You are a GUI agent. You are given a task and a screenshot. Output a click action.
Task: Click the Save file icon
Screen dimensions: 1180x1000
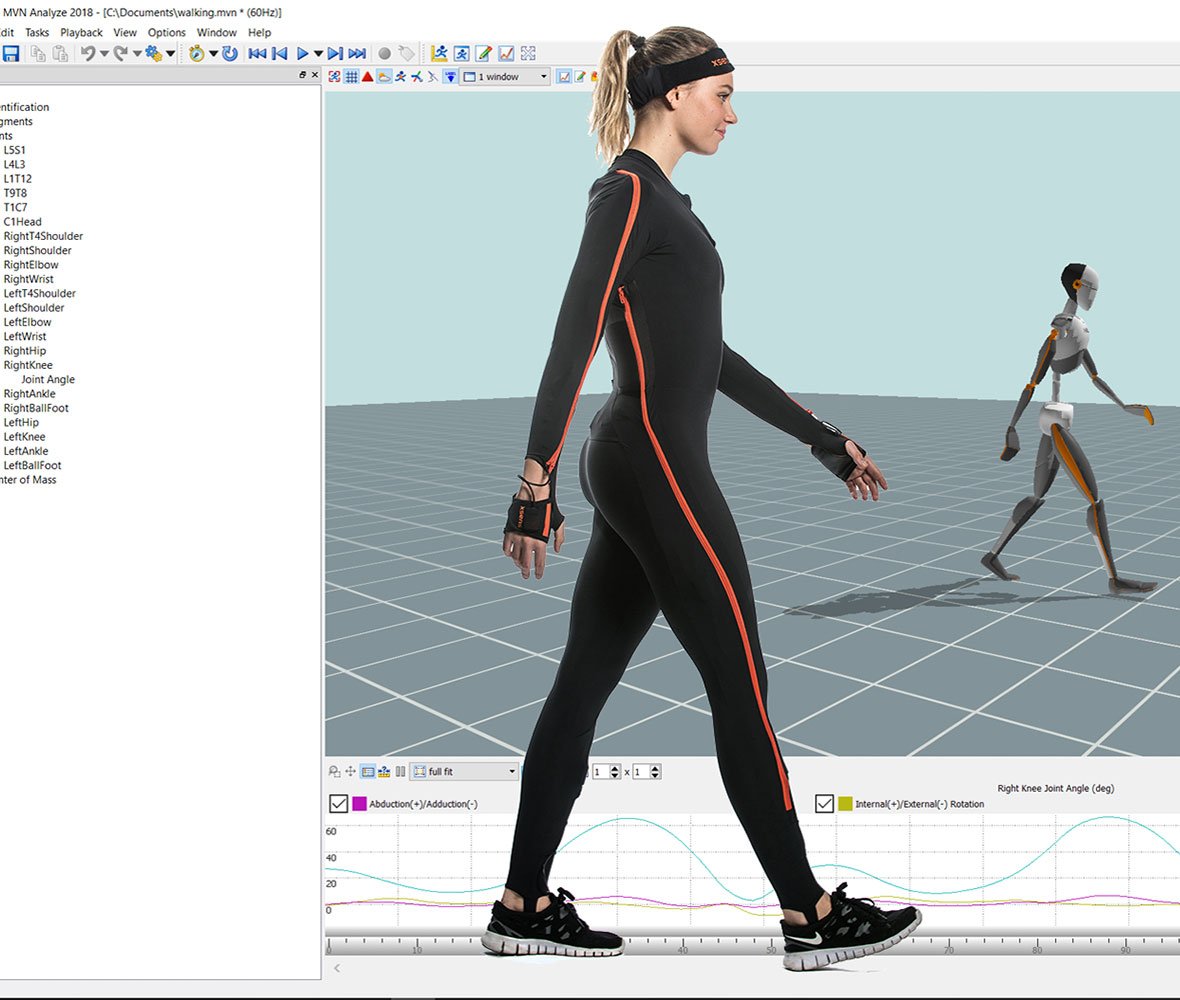point(11,54)
